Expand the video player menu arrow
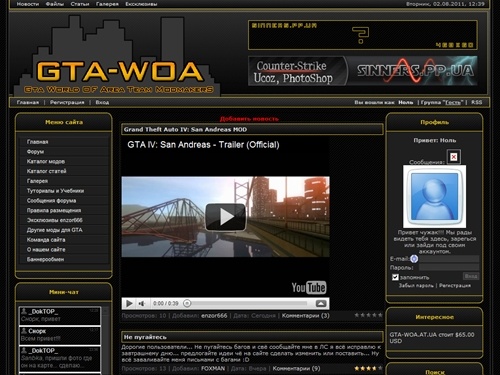This screenshot has width=500, height=375. pos(321,303)
